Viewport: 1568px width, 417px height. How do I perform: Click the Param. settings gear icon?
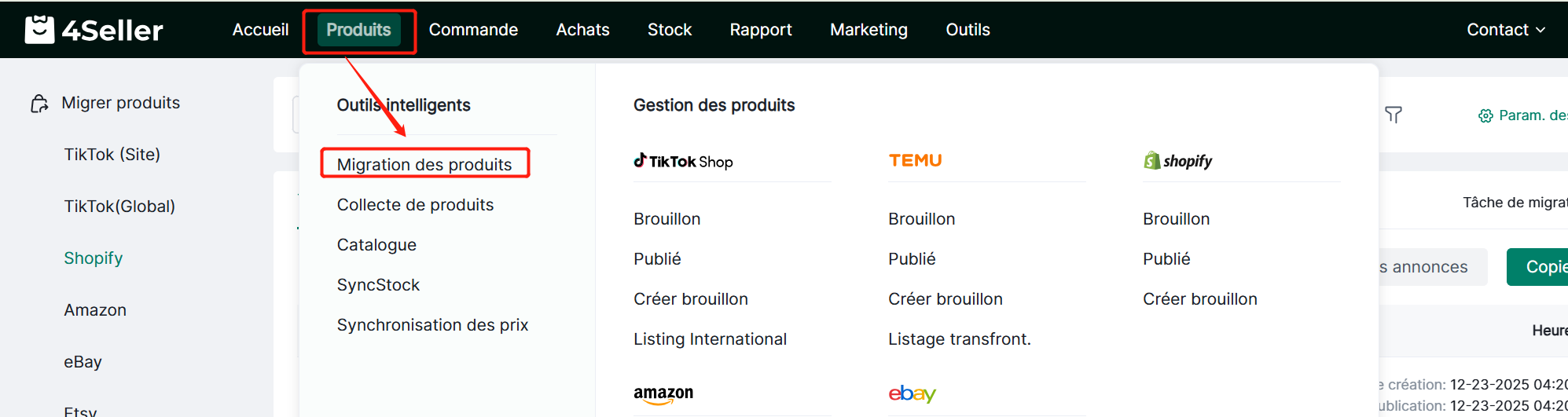click(x=1485, y=116)
